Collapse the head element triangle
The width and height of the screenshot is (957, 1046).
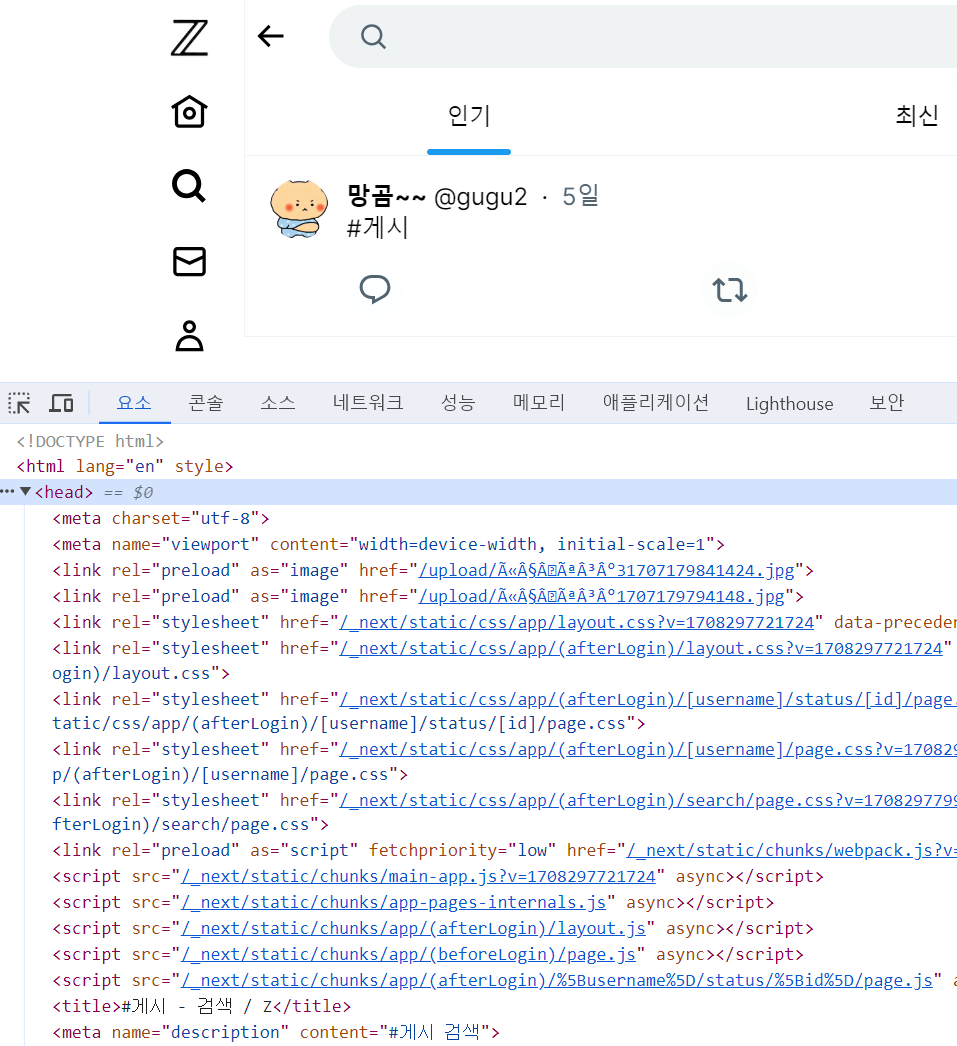point(25,492)
